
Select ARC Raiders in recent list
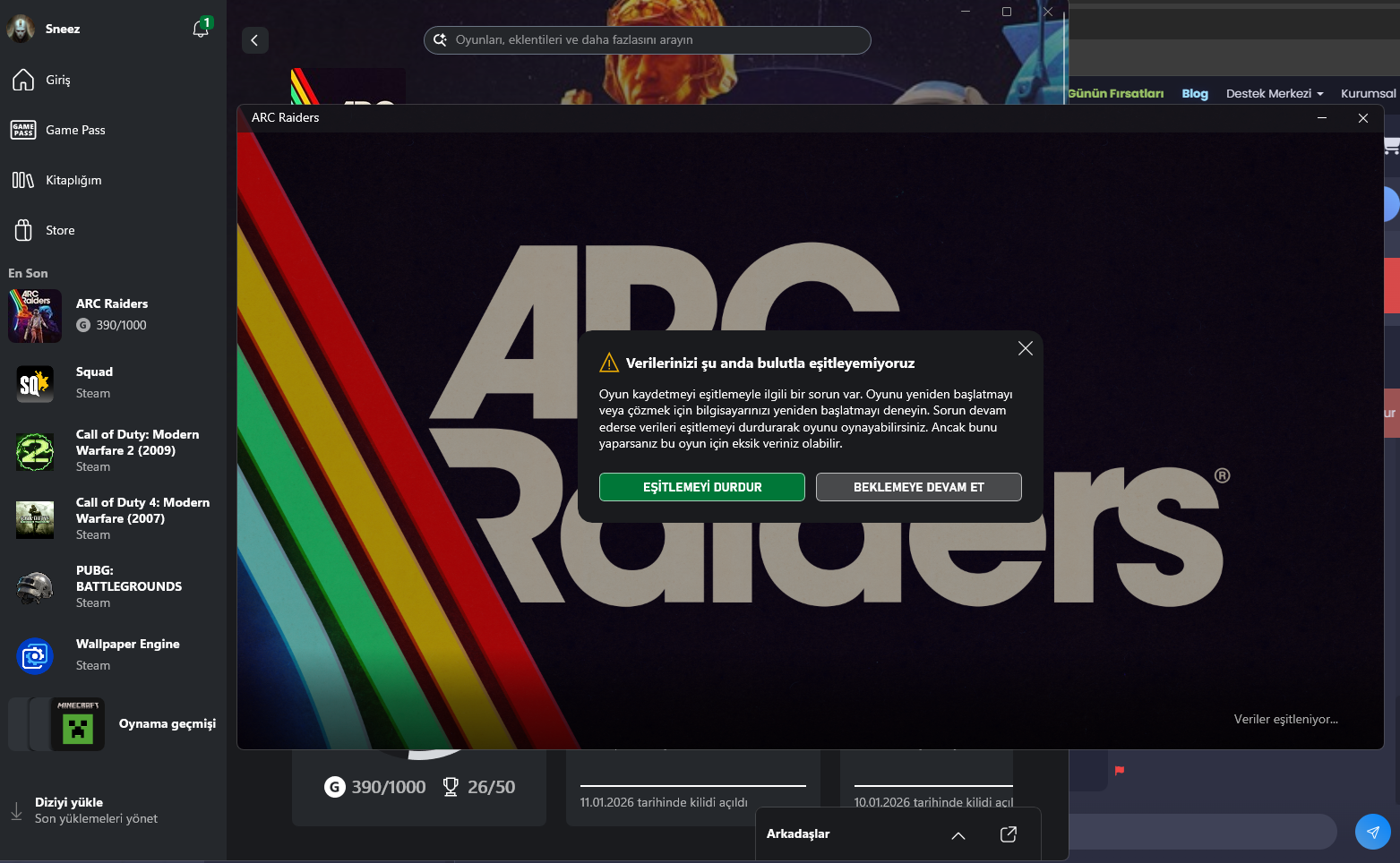point(113,315)
